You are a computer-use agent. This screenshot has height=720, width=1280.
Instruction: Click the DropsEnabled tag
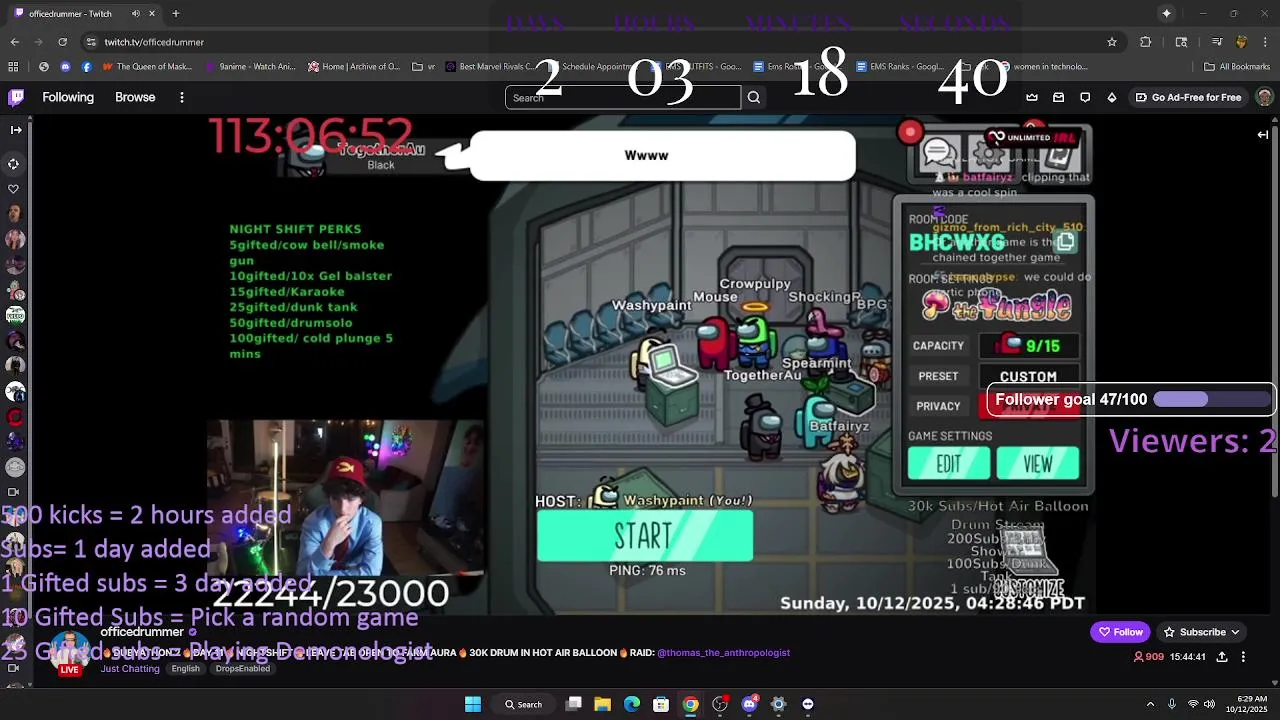[242, 668]
